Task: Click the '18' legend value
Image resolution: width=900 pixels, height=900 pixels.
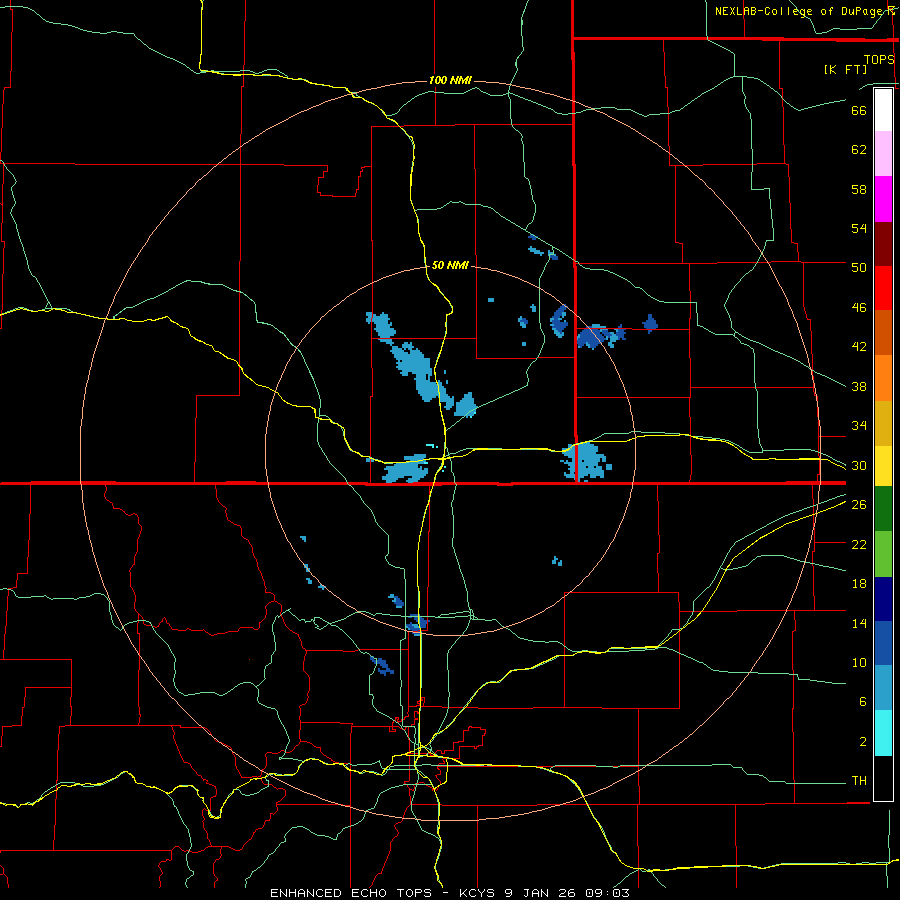Action: [x=859, y=584]
